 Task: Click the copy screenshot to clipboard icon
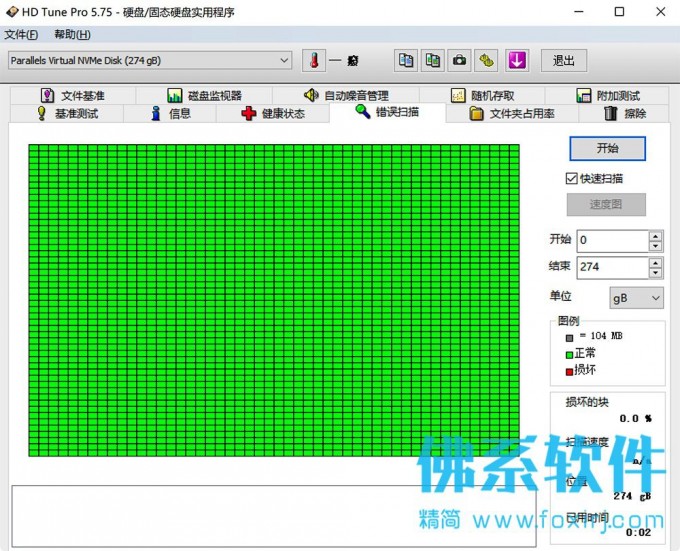pyautogui.click(x=433, y=60)
